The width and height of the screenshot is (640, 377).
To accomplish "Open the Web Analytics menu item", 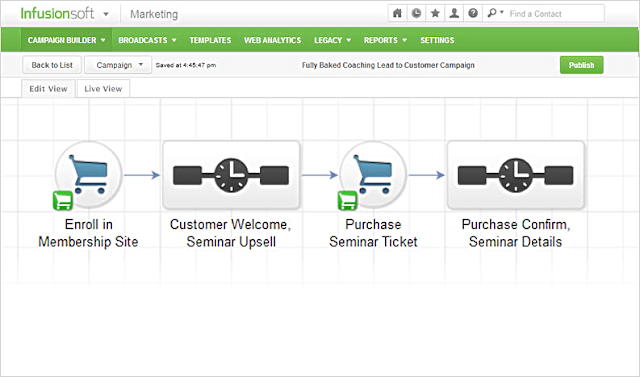I will (x=272, y=40).
